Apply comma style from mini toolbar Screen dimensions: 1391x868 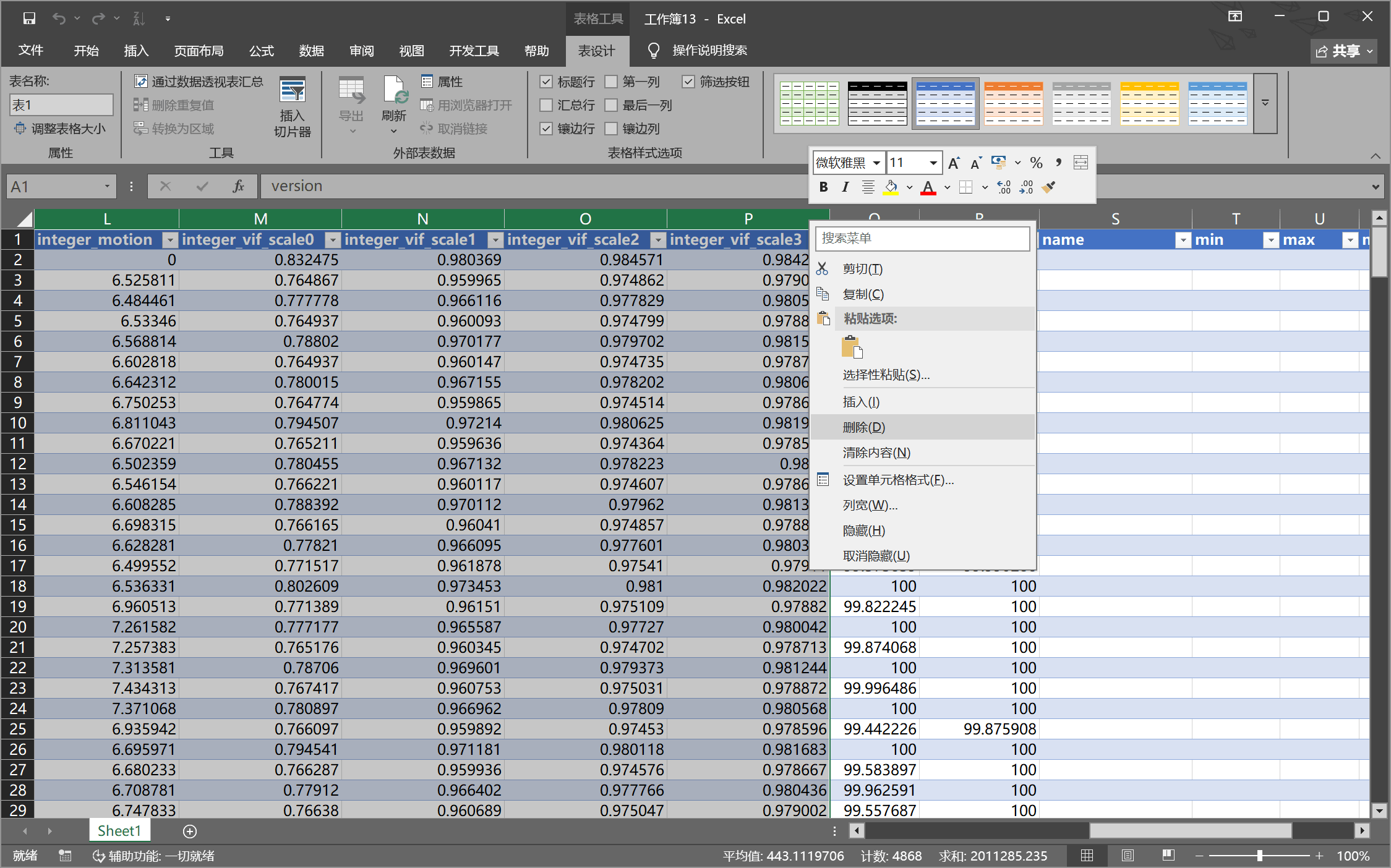pos(1058,163)
